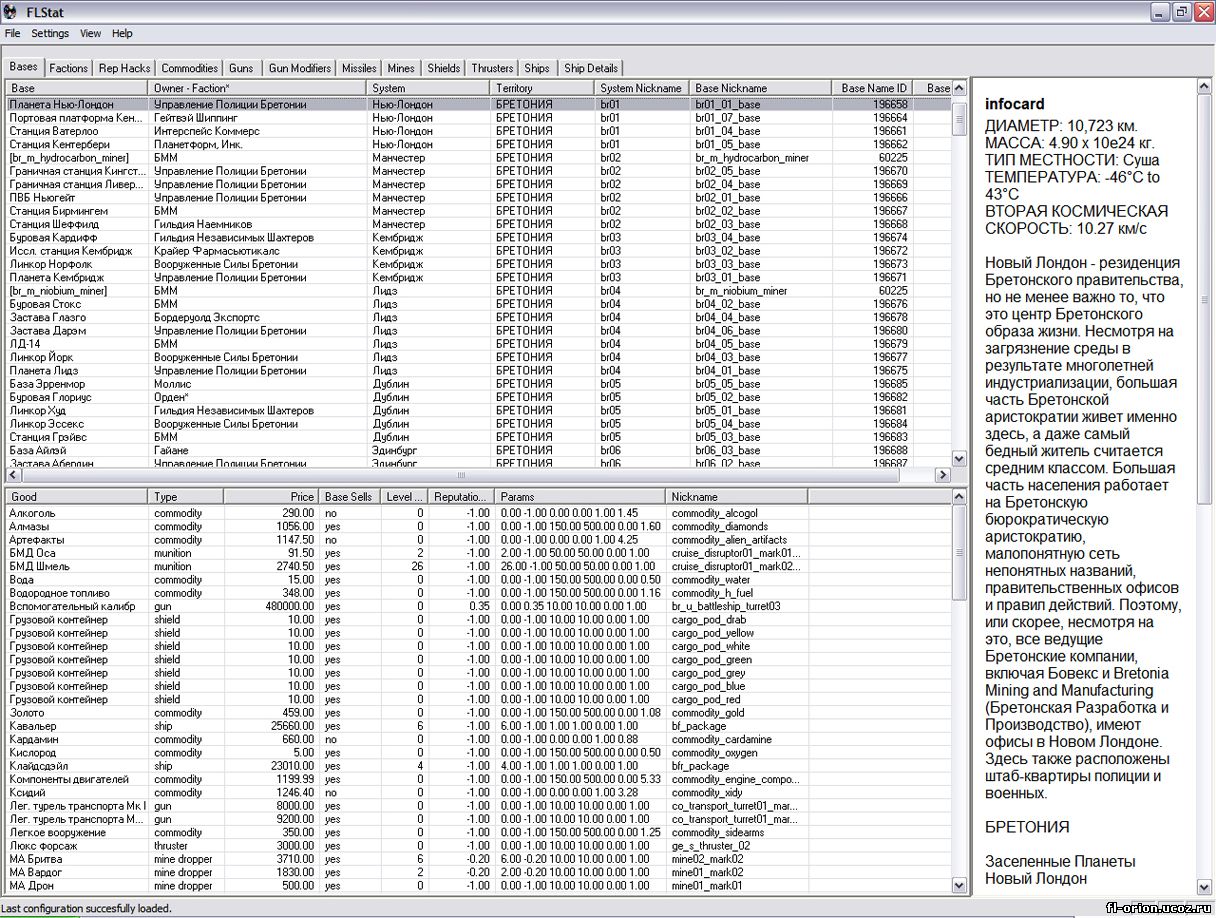Select base row Буровая Глориус
The width and height of the screenshot is (1216, 918).
pyautogui.click(x=478, y=397)
